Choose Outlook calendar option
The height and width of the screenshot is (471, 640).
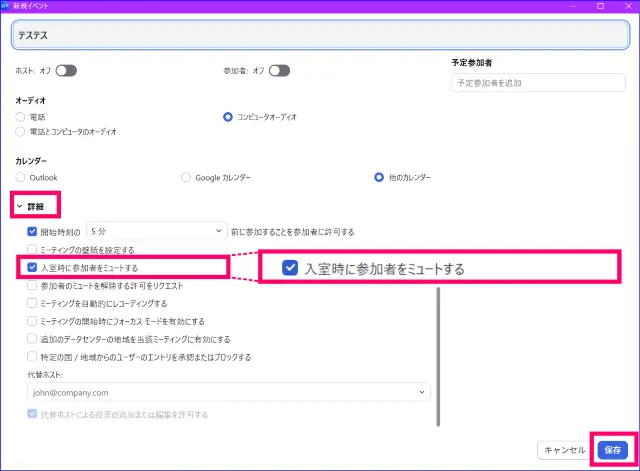[21, 177]
